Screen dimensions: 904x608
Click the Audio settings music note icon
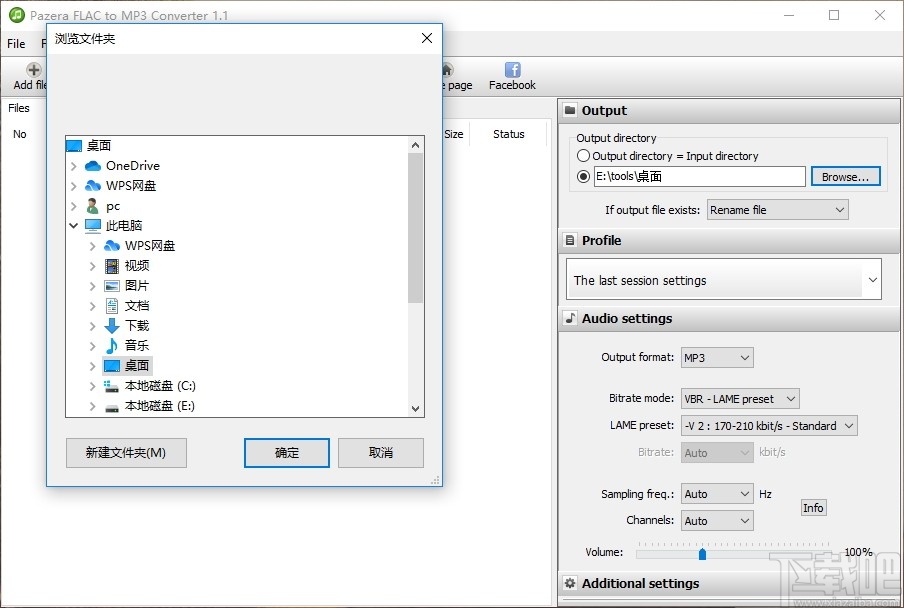(x=570, y=318)
